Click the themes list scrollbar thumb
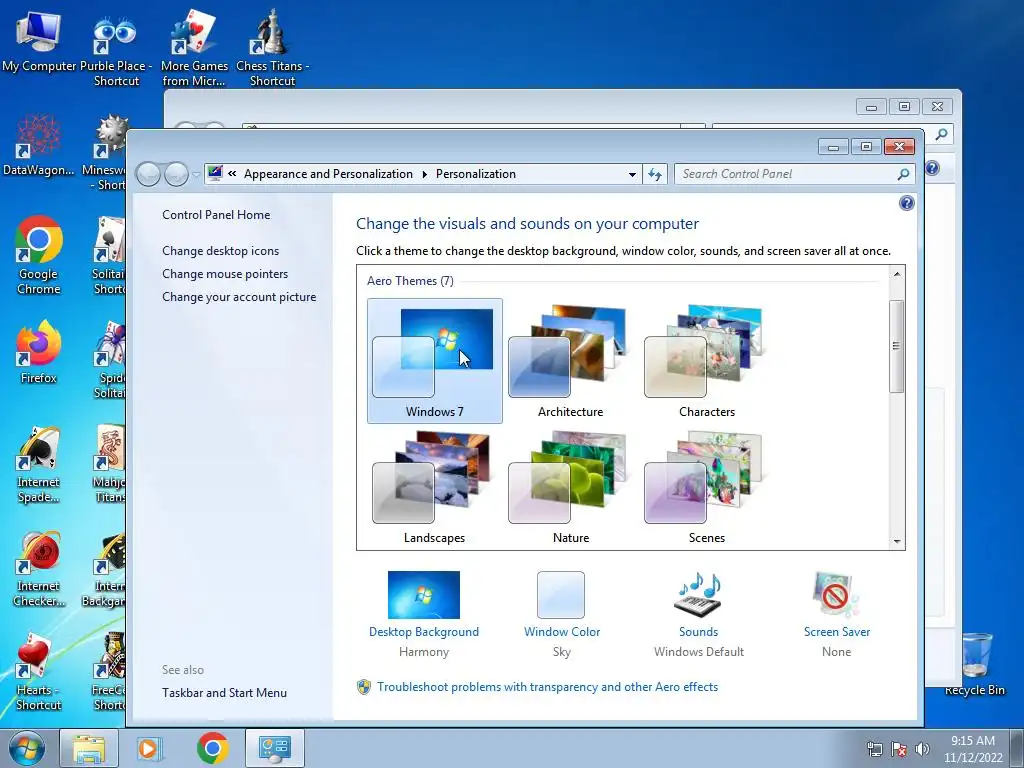Screen dimensions: 1024x768 897,346
